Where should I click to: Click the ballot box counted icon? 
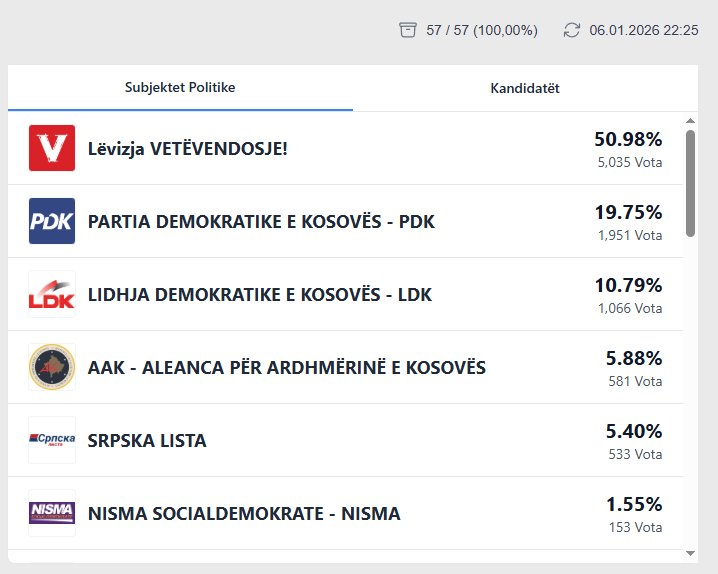click(x=407, y=30)
